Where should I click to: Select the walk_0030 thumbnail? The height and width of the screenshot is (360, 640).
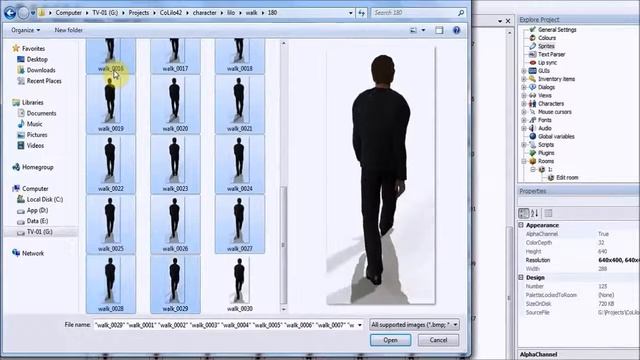click(x=240, y=284)
